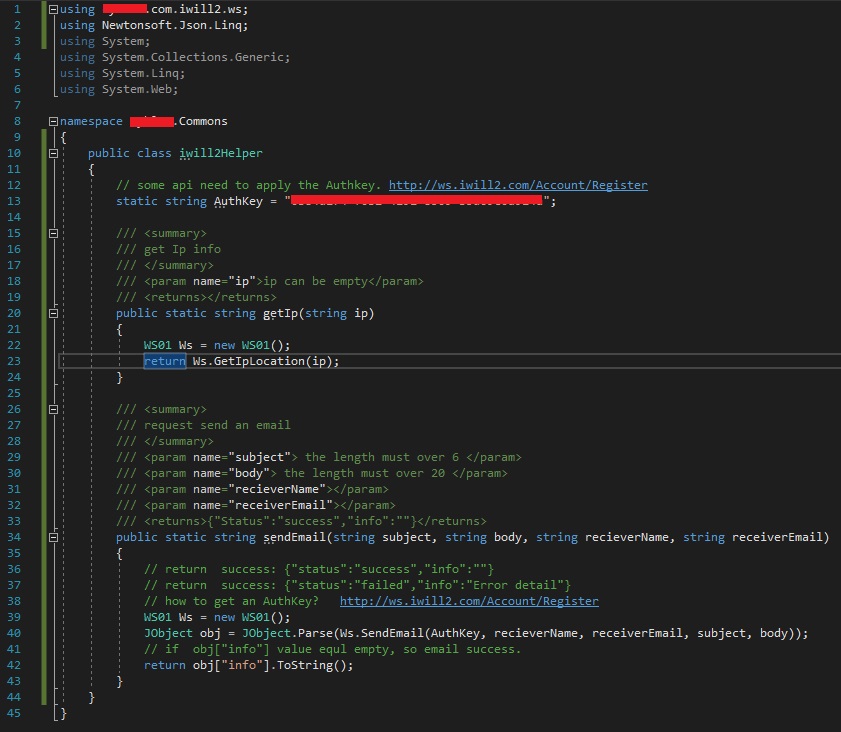Click line number 34 in the gutter
Screen dimensions: 841x732
click(x=14, y=537)
